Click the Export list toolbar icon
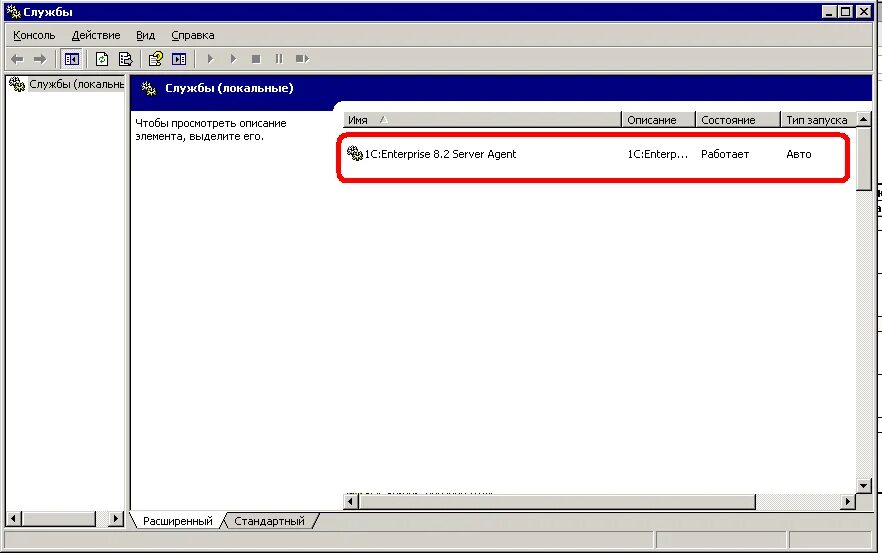Screen dimensions: 882x553 [x=125, y=59]
